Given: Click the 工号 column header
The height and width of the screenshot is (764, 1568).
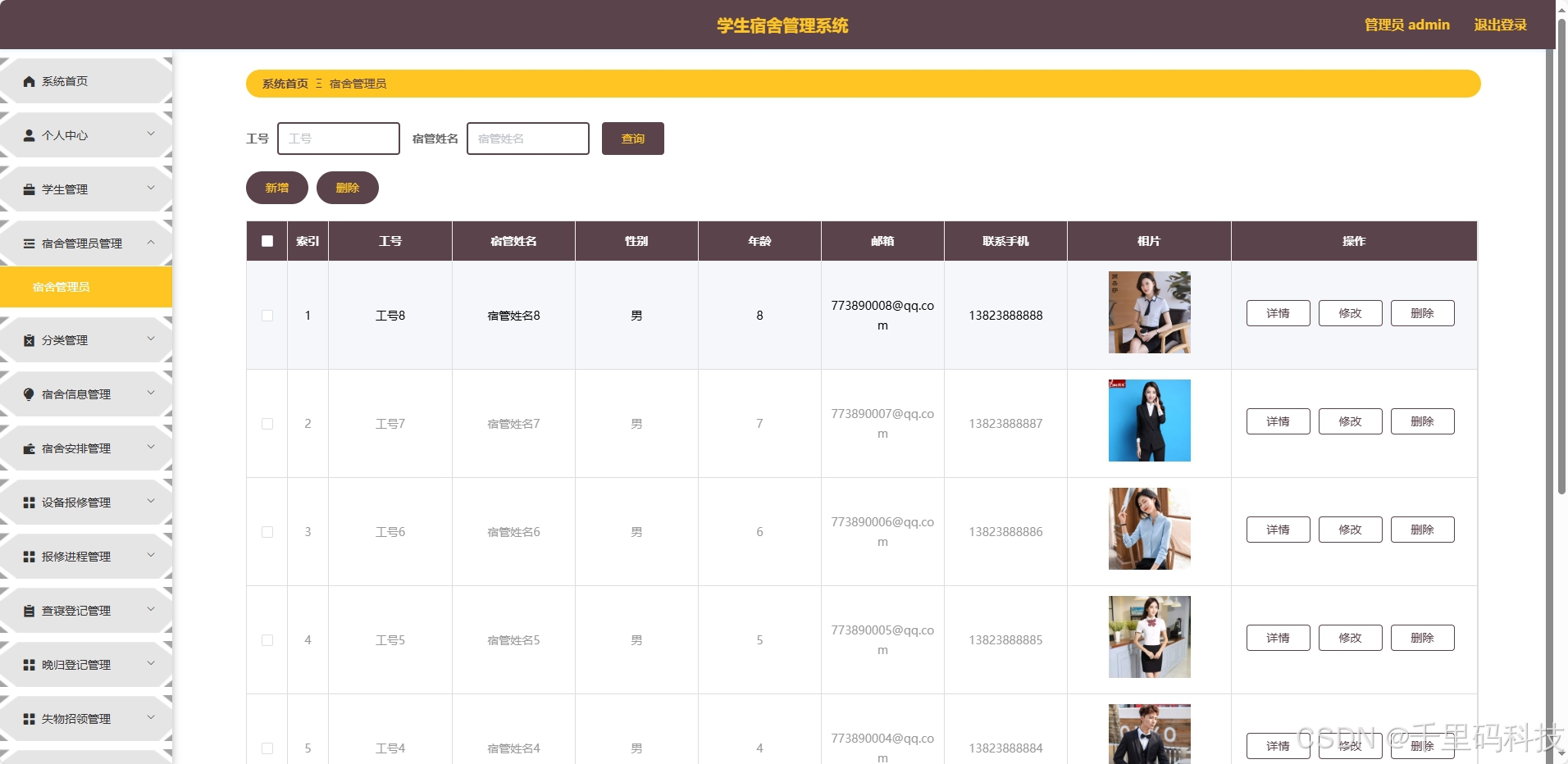Looking at the screenshot, I should [390, 241].
